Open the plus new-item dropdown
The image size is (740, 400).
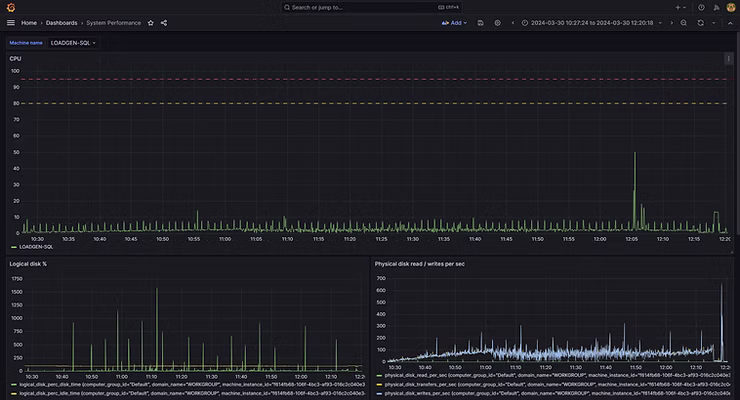point(680,7)
